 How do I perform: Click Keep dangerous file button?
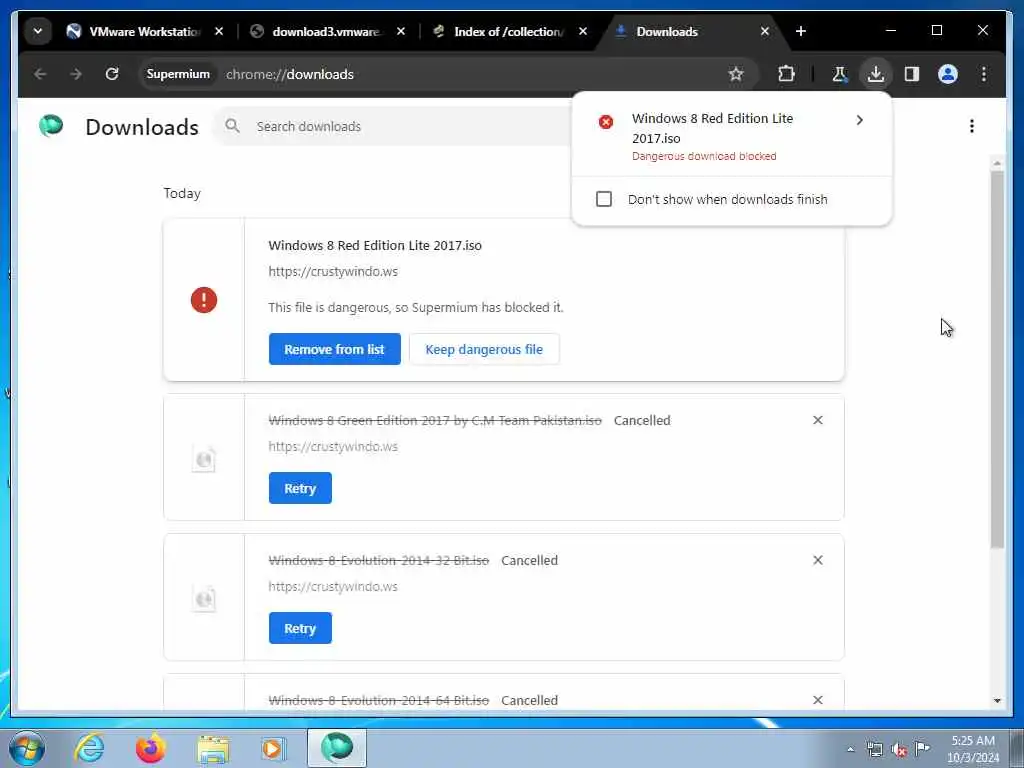(x=484, y=349)
